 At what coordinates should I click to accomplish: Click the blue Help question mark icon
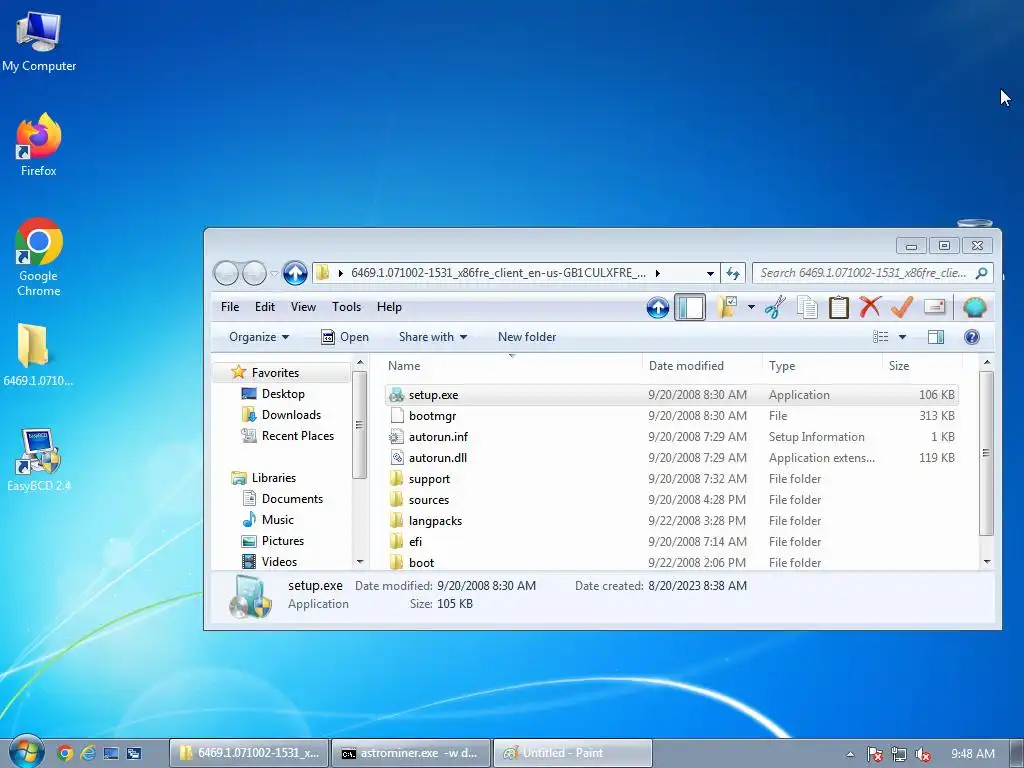point(972,337)
